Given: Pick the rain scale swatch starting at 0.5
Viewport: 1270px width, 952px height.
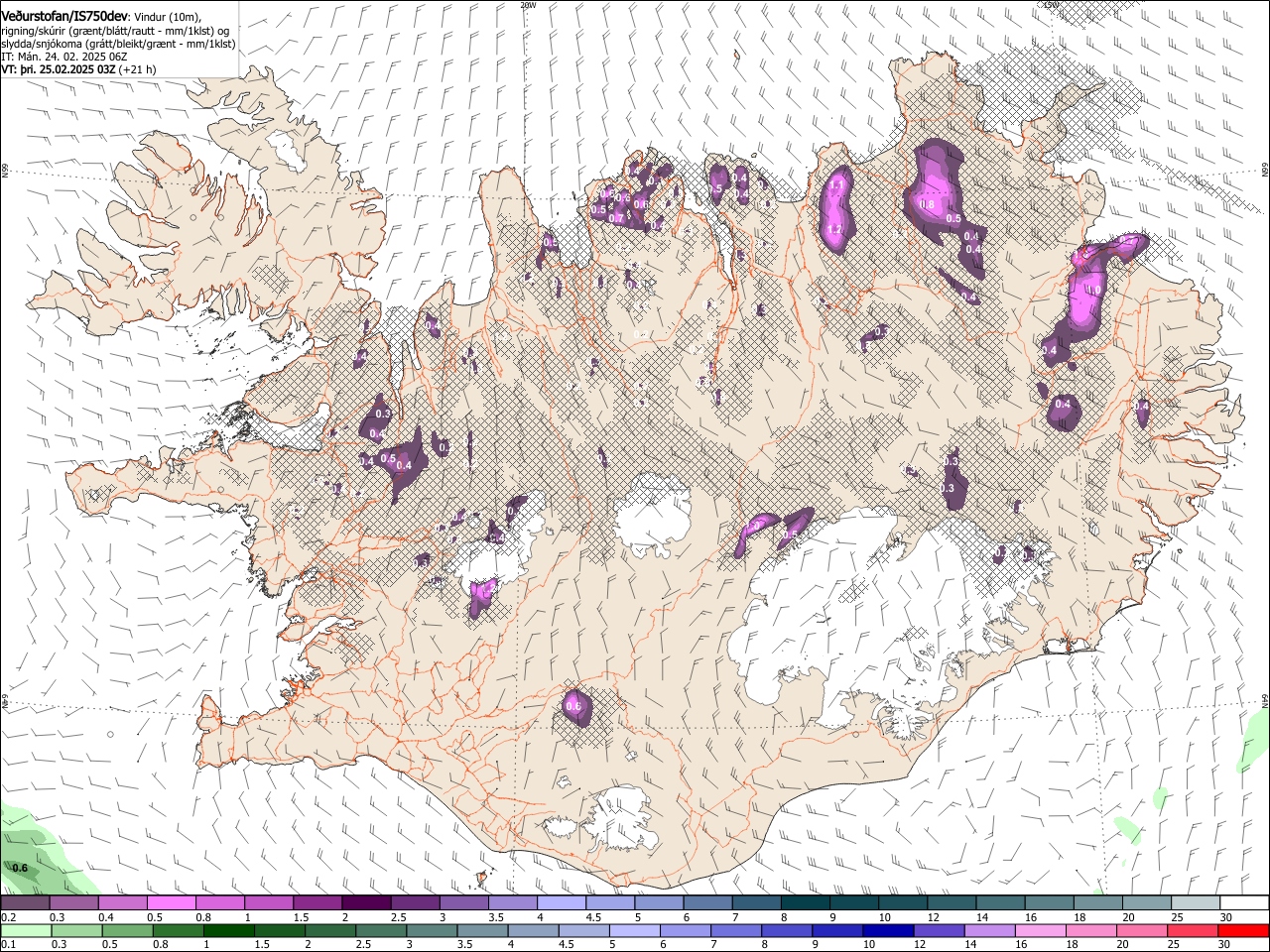Looking at the screenshot, I should (126, 931).
